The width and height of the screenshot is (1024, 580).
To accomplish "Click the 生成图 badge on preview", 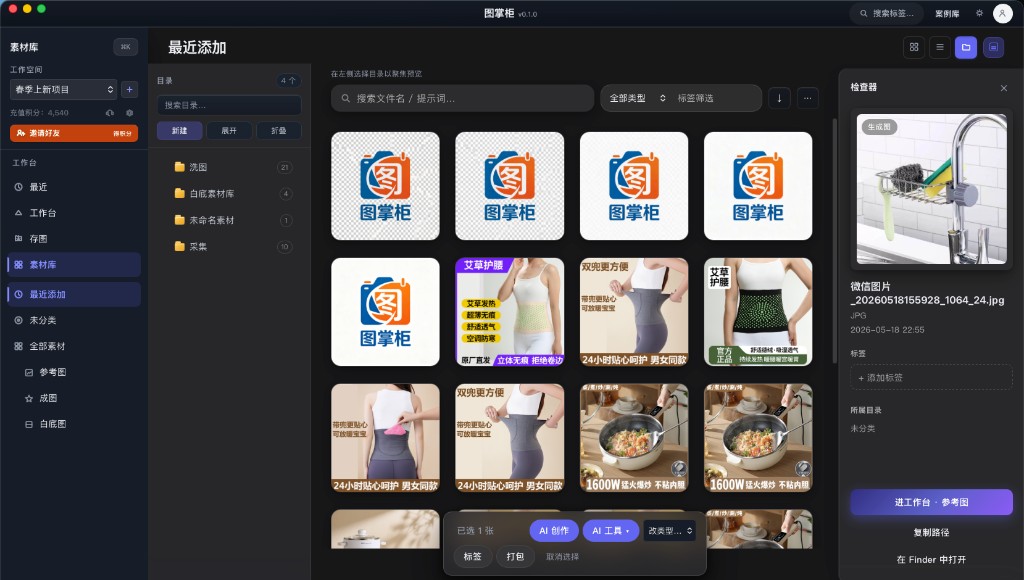I will [x=879, y=127].
